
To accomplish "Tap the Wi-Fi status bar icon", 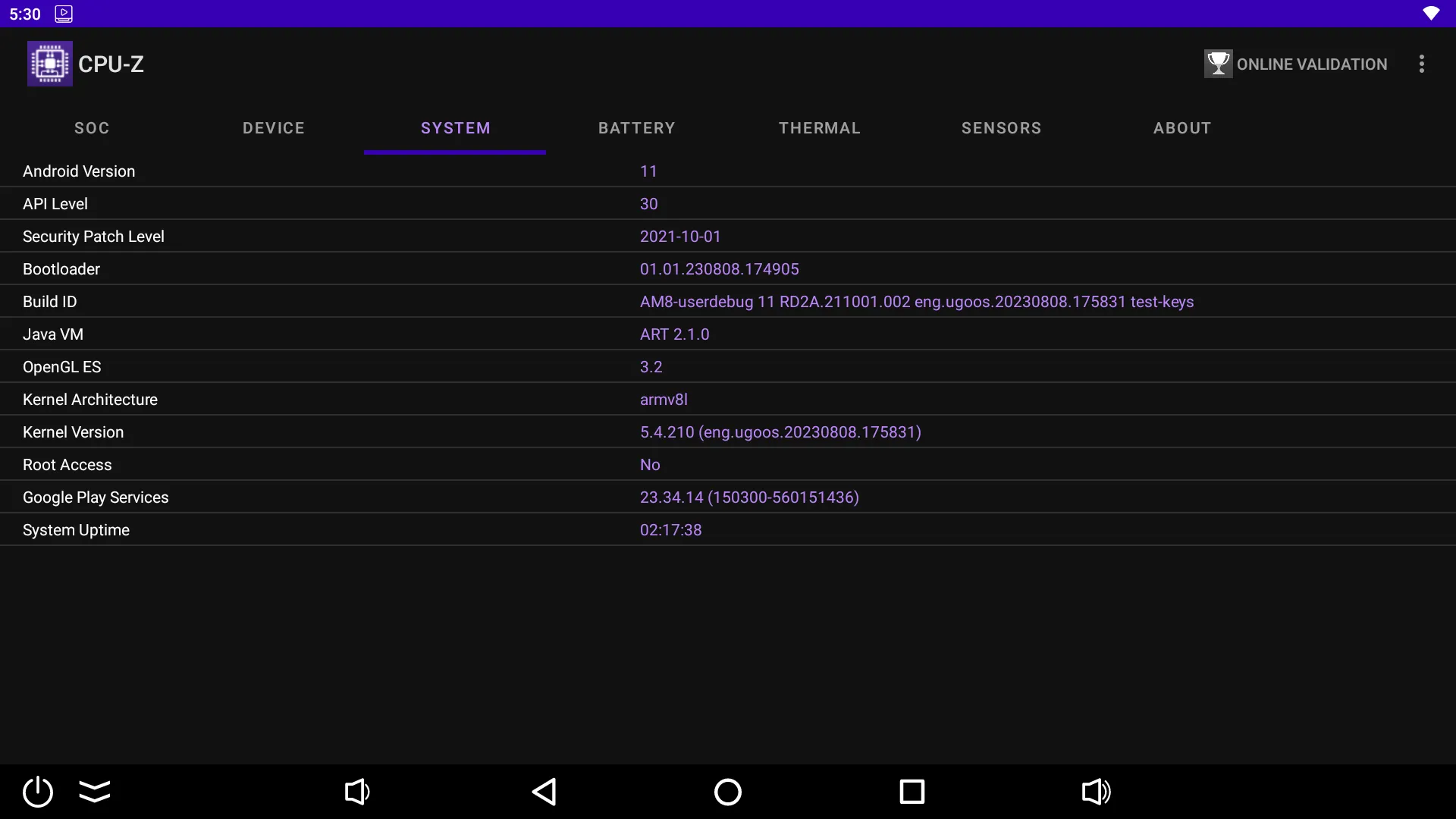I will point(1431,14).
